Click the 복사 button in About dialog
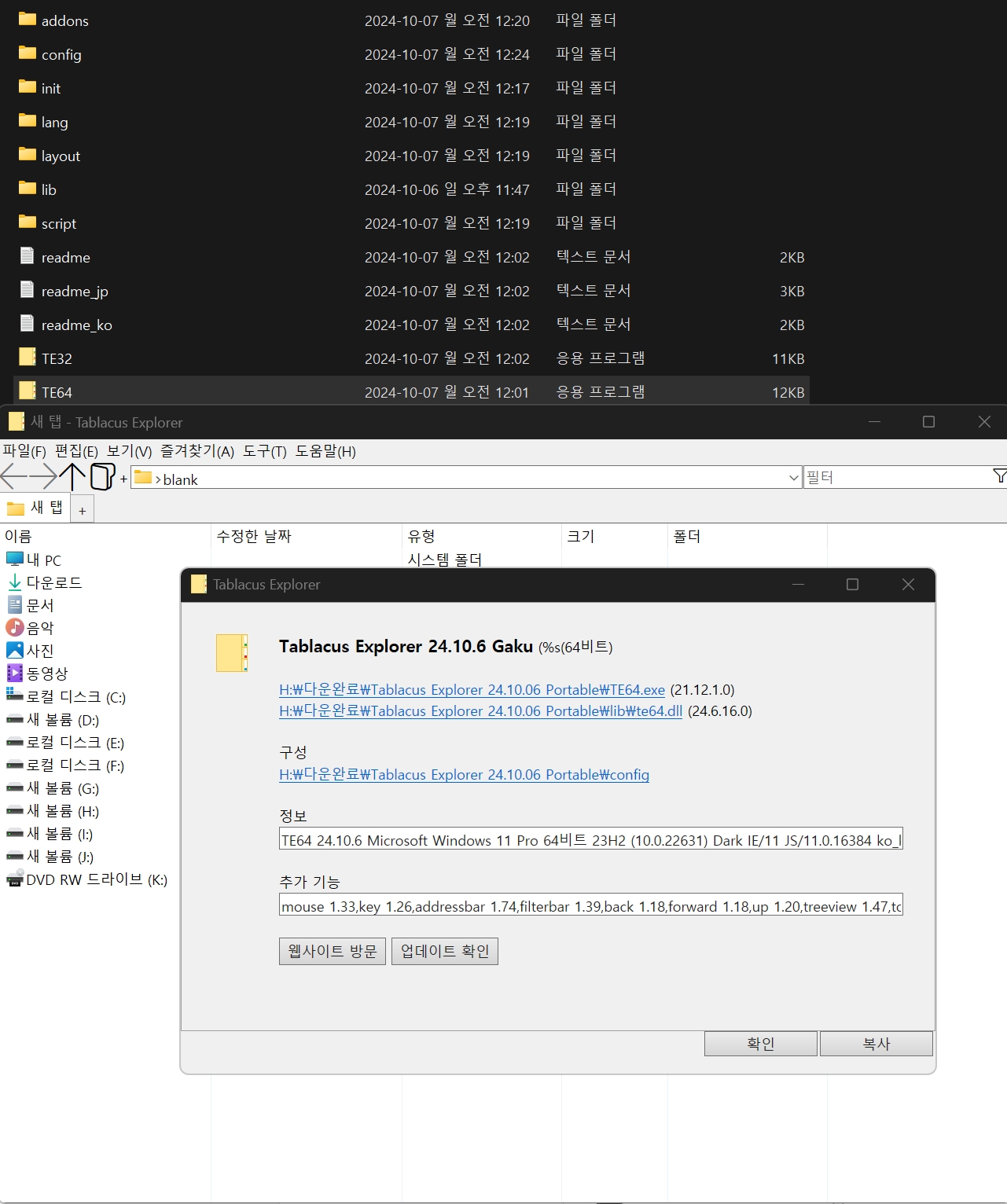The width and height of the screenshot is (1007, 1204). 877,1044
